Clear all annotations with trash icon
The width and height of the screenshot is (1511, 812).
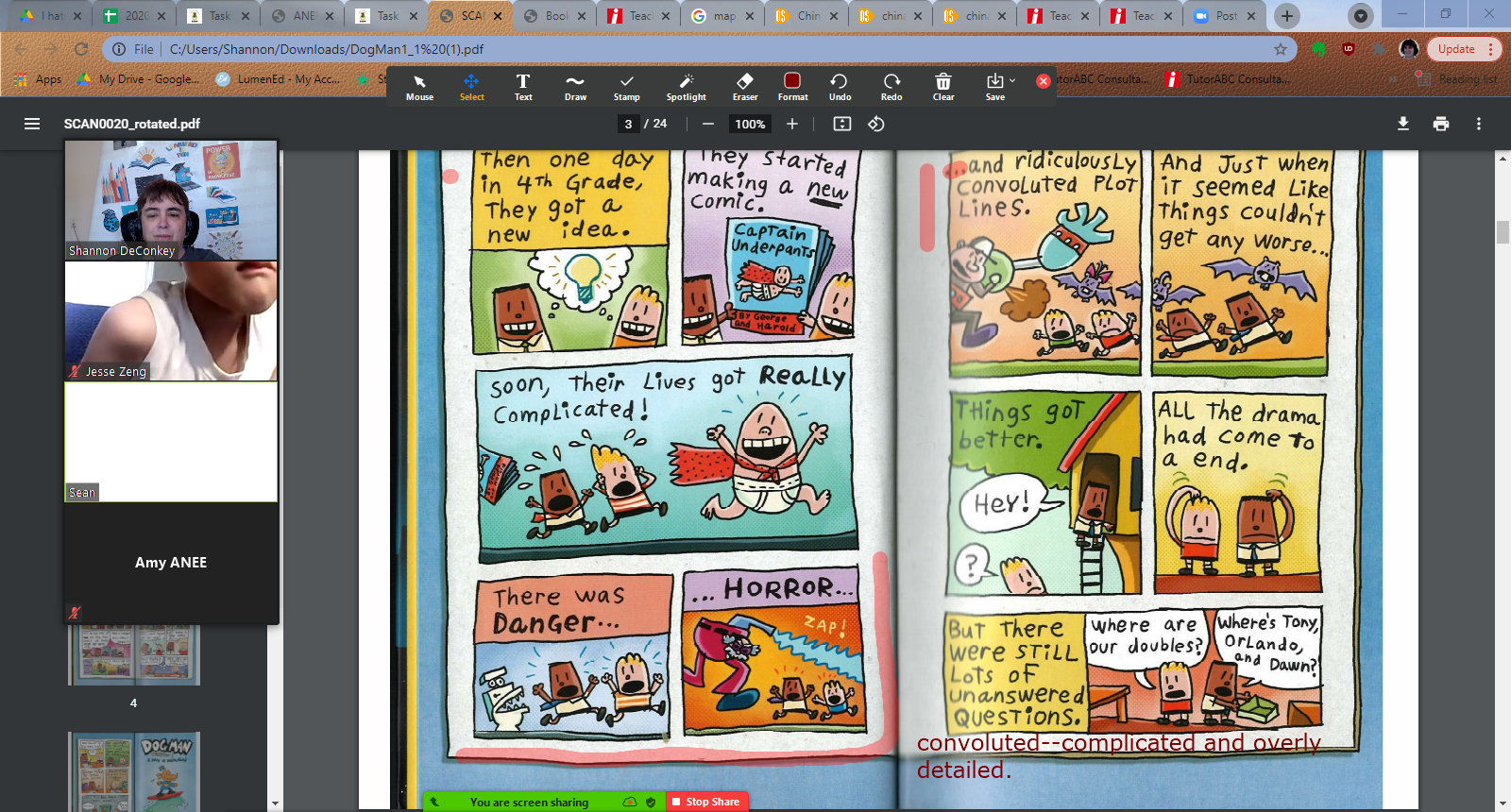943,87
